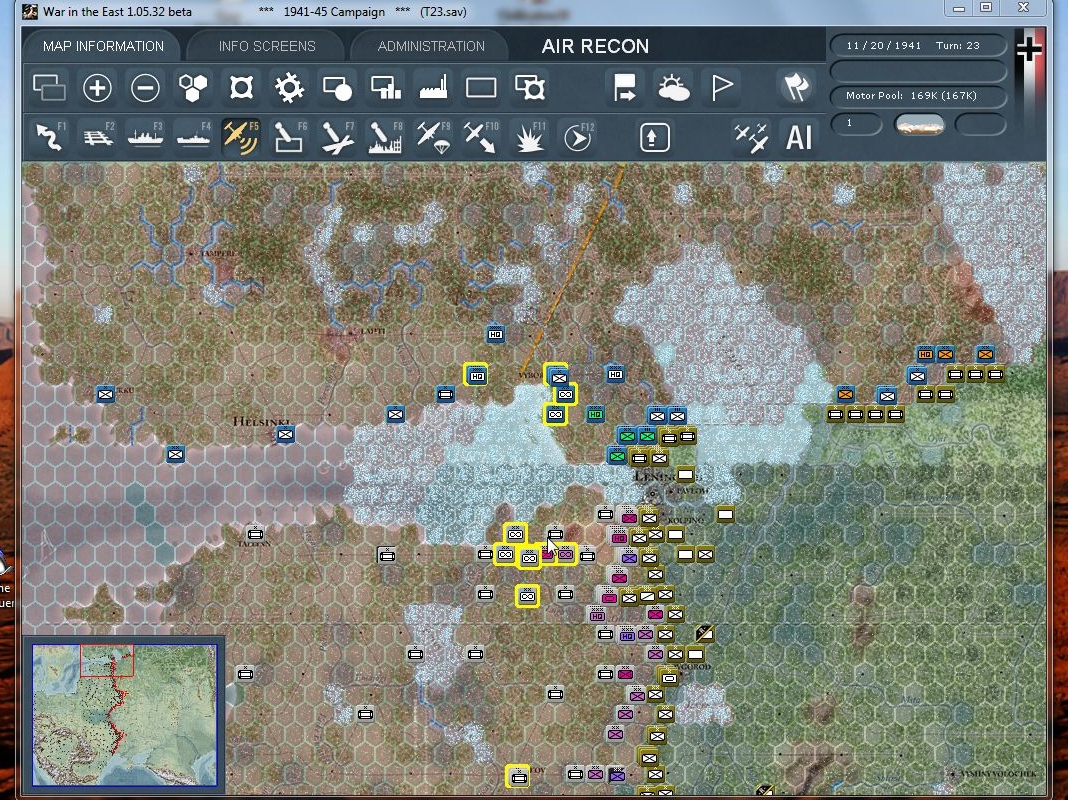Viewport: 1068px width, 800px height.
Task: Click the Helsinki city label
Action: tap(262, 421)
